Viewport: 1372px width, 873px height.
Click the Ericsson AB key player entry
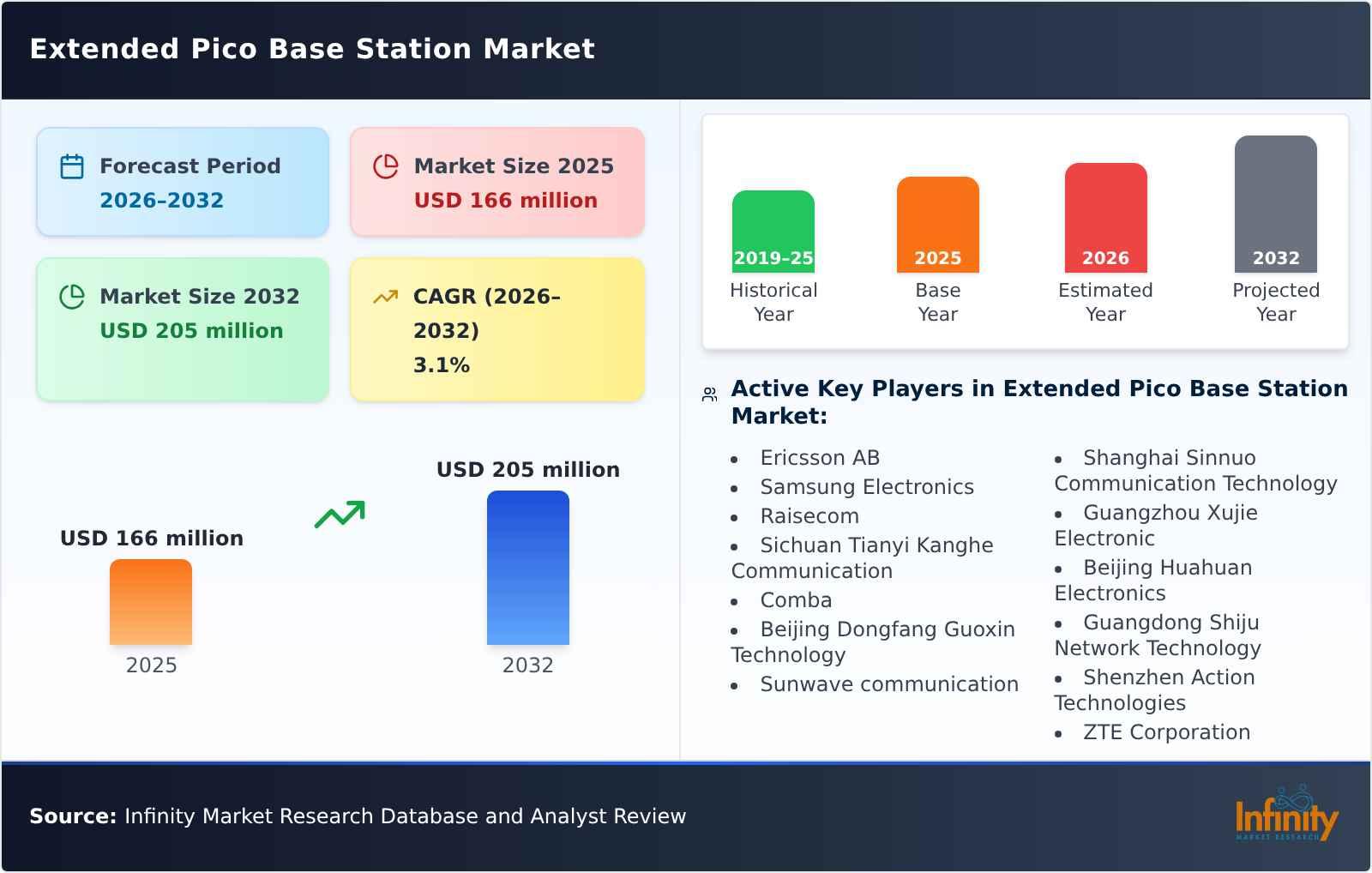click(819, 457)
